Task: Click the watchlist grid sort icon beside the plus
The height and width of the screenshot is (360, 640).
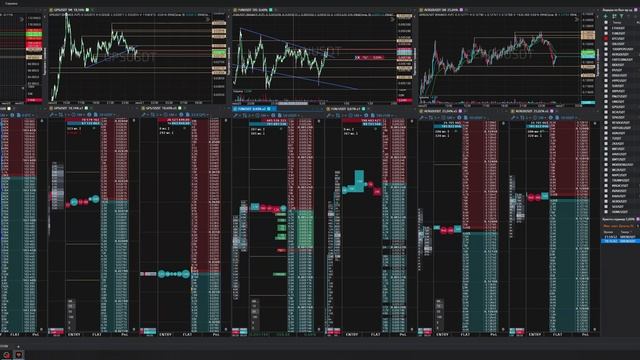Action: tap(613, 16)
